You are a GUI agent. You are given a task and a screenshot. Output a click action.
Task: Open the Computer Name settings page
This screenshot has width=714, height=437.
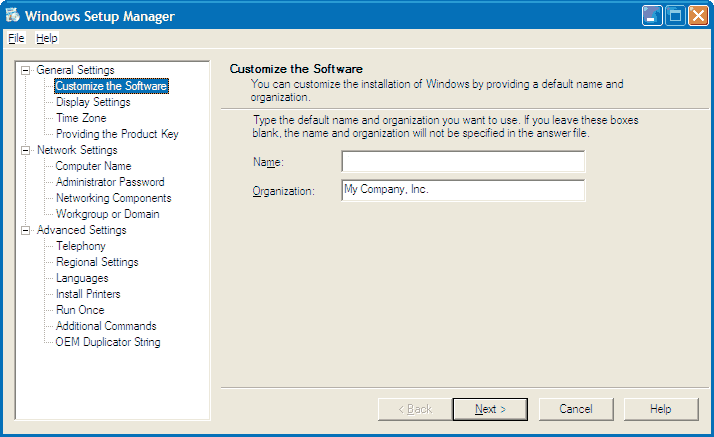click(93, 166)
